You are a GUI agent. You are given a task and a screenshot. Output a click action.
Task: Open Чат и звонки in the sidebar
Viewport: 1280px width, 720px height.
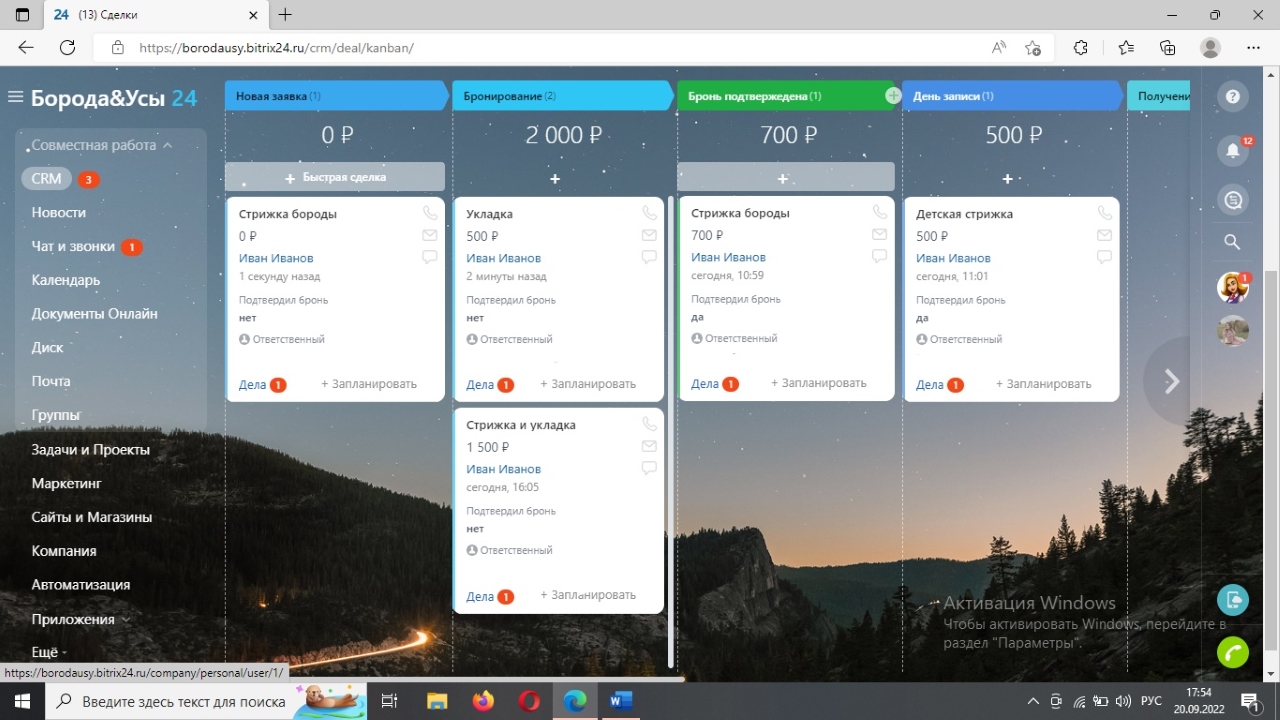point(73,246)
